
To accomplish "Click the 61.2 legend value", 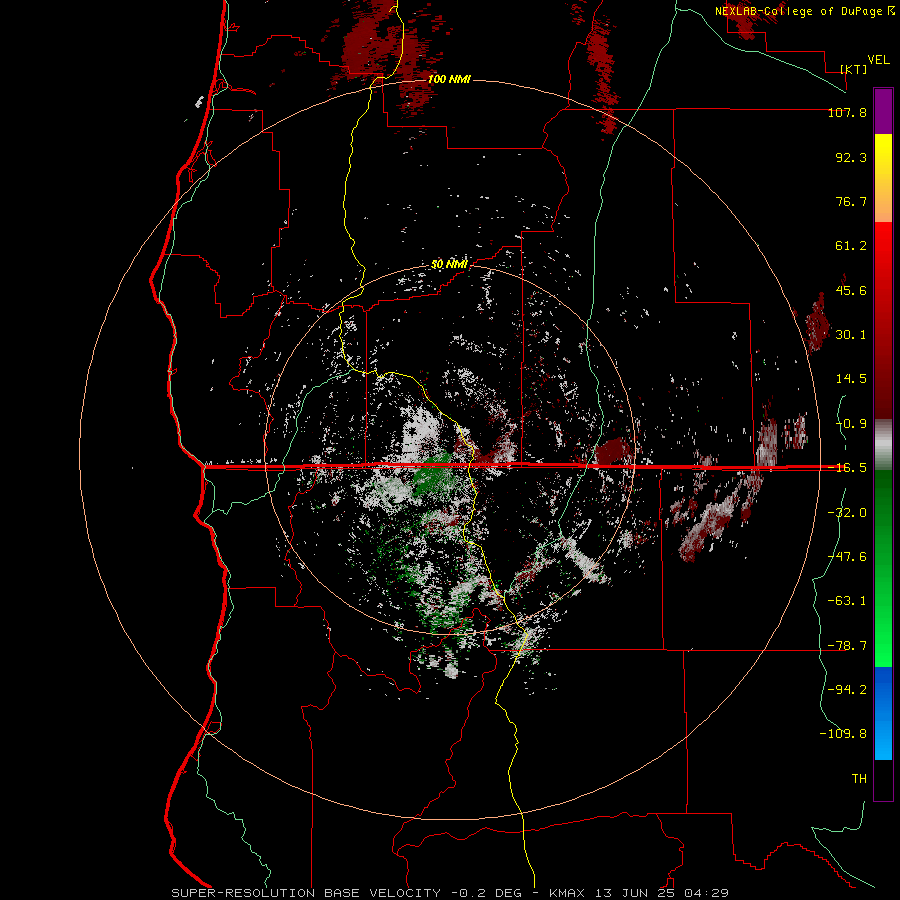I will coord(851,246).
